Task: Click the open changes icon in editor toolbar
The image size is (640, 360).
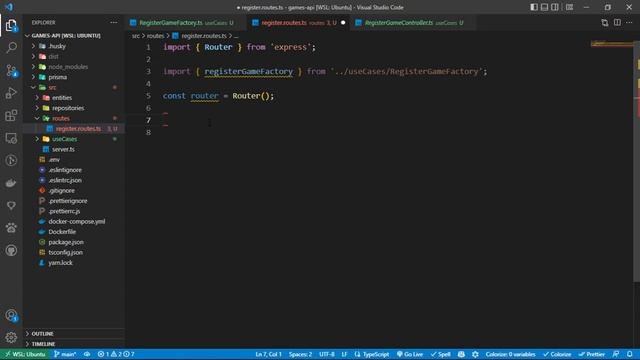Action: (x=604, y=23)
